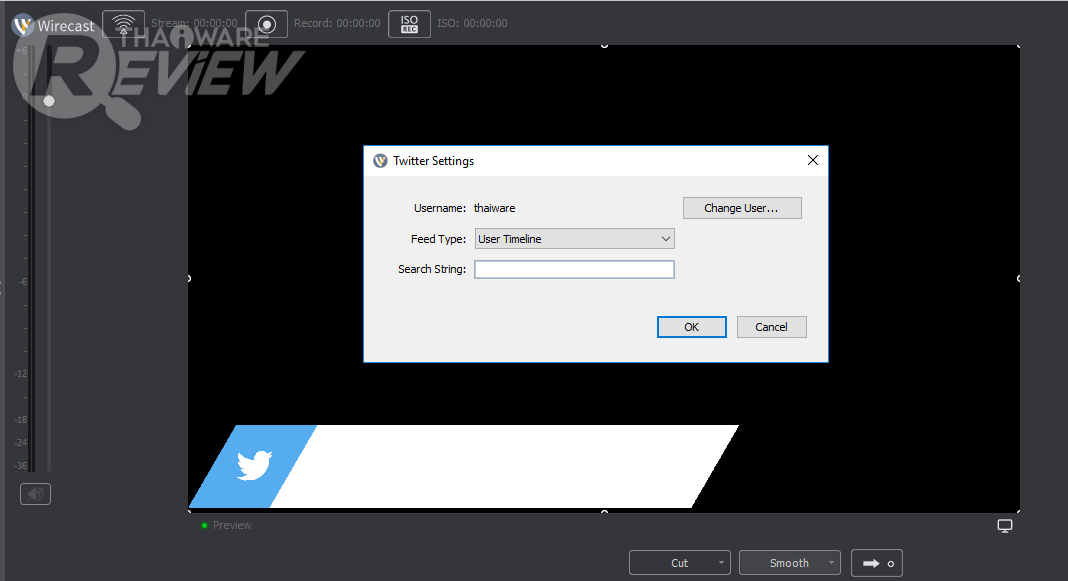Click the thaiware username text
Screen dimensions: 1068x581
click(x=494, y=208)
